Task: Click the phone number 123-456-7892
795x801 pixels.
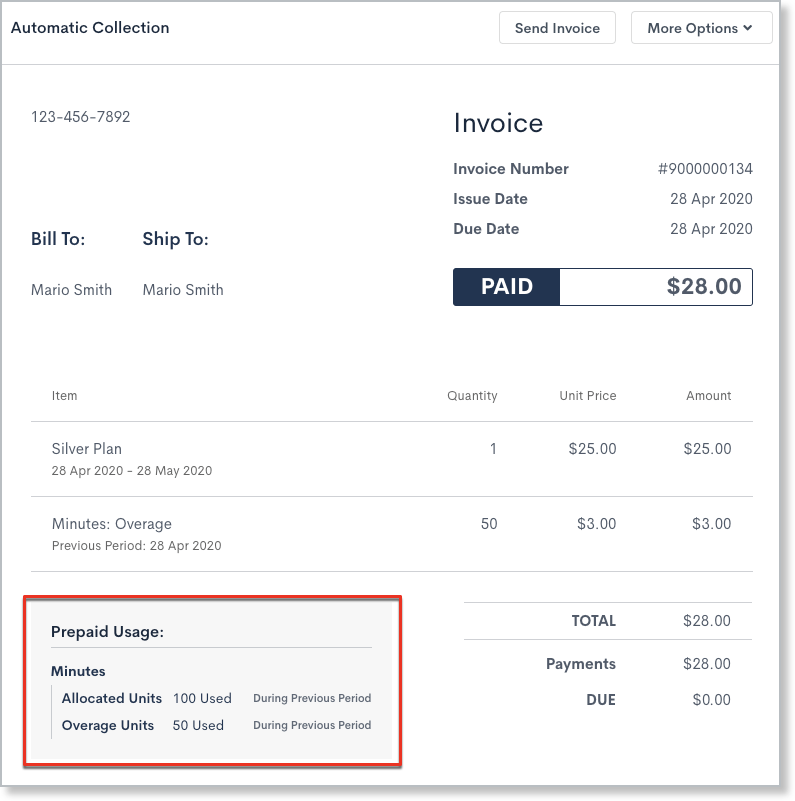Action: point(81,117)
